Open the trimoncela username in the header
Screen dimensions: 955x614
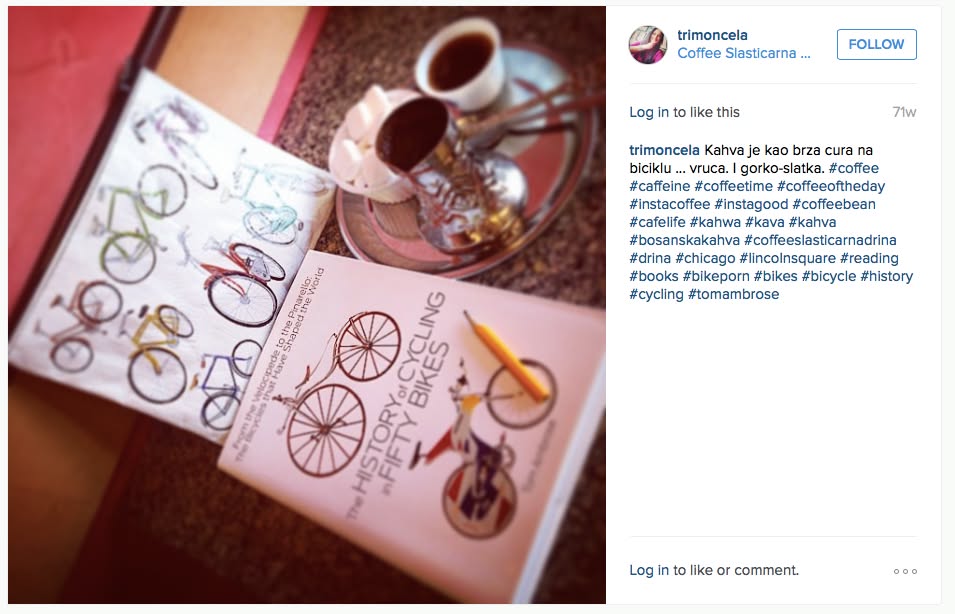point(712,35)
